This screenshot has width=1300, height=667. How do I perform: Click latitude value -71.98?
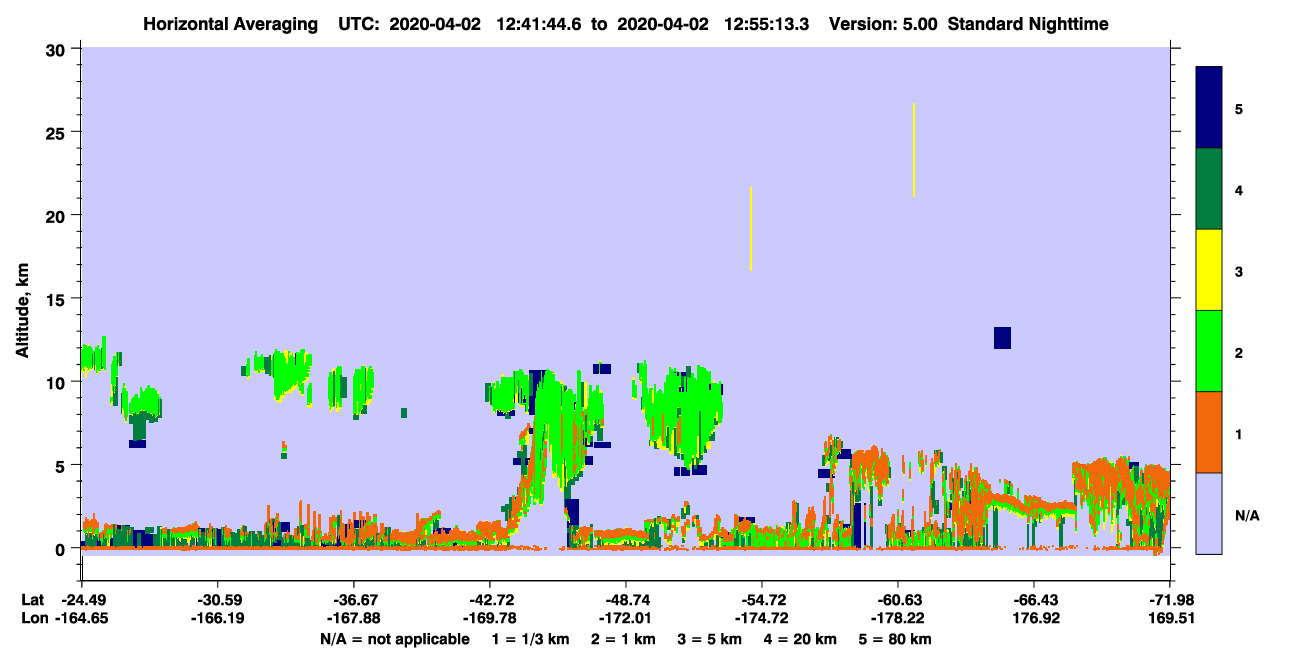[x=1170, y=600]
